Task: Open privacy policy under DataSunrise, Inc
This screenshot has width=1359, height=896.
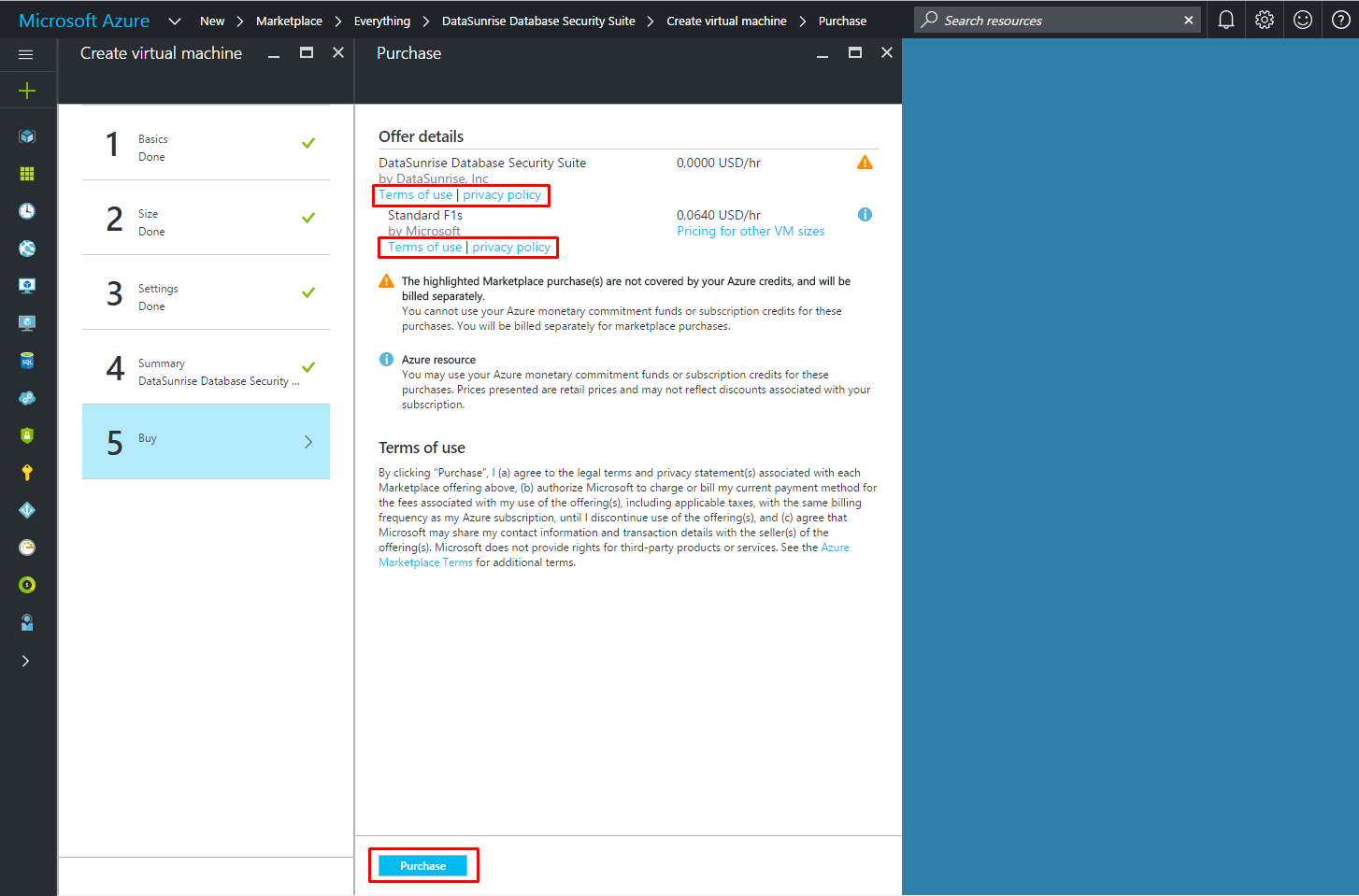Action: 502,194
